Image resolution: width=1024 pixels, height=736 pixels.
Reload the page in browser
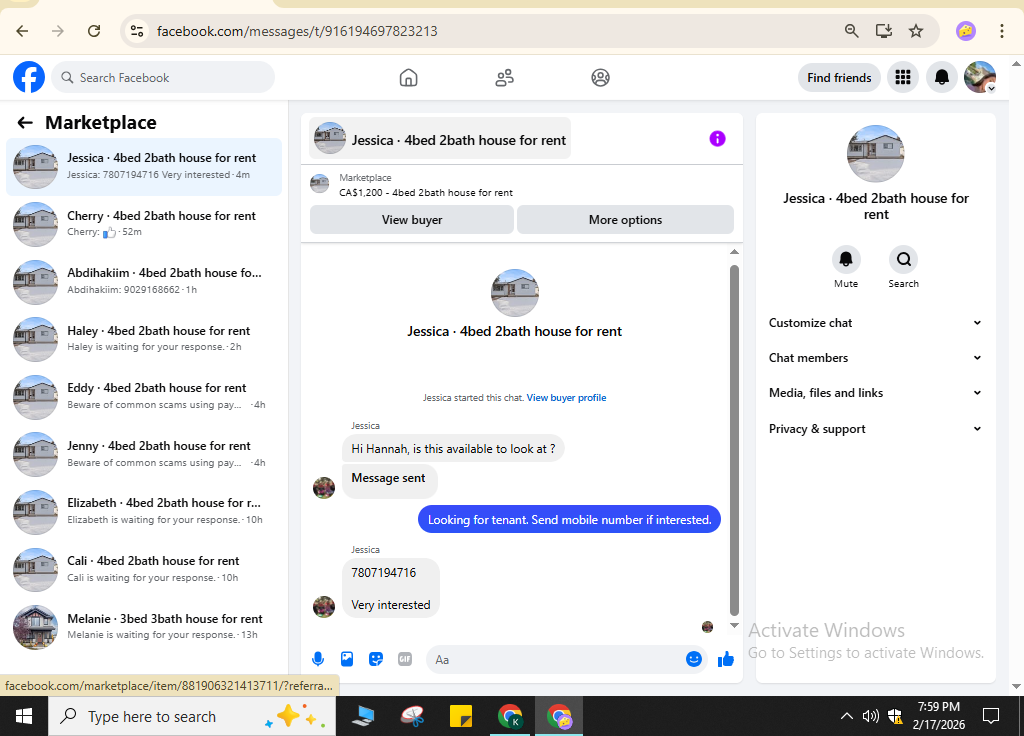[94, 31]
